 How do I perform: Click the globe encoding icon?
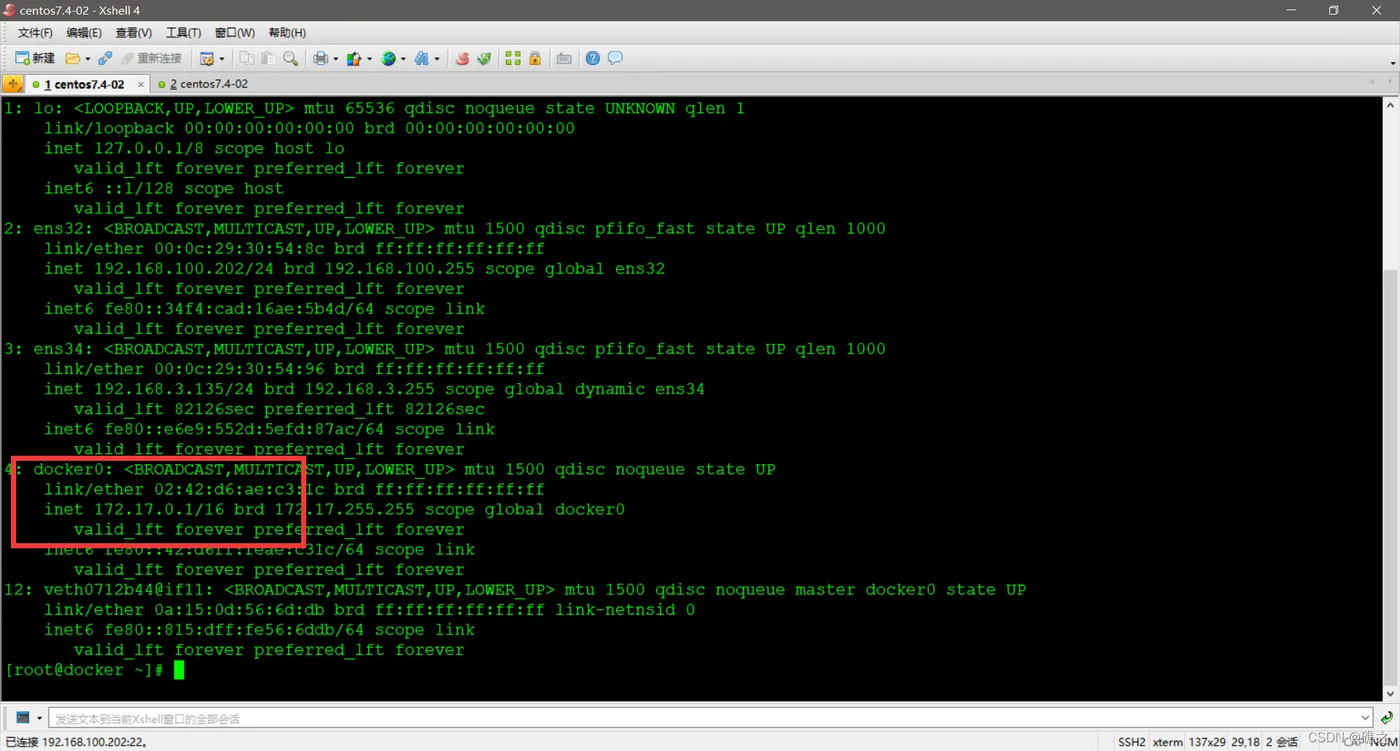pos(388,58)
